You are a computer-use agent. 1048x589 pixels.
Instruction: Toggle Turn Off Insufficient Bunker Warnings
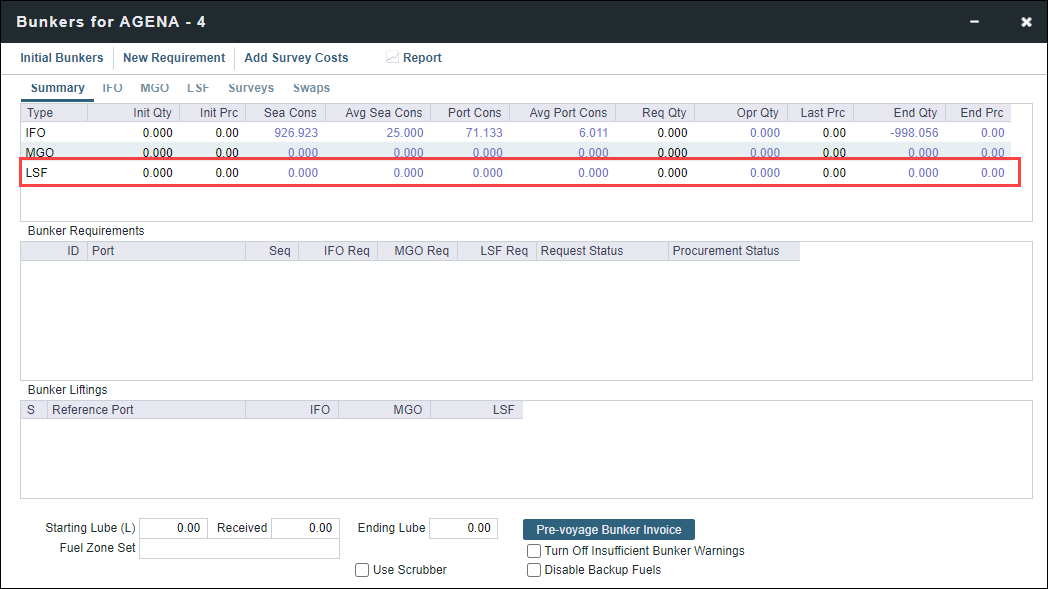tap(534, 551)
